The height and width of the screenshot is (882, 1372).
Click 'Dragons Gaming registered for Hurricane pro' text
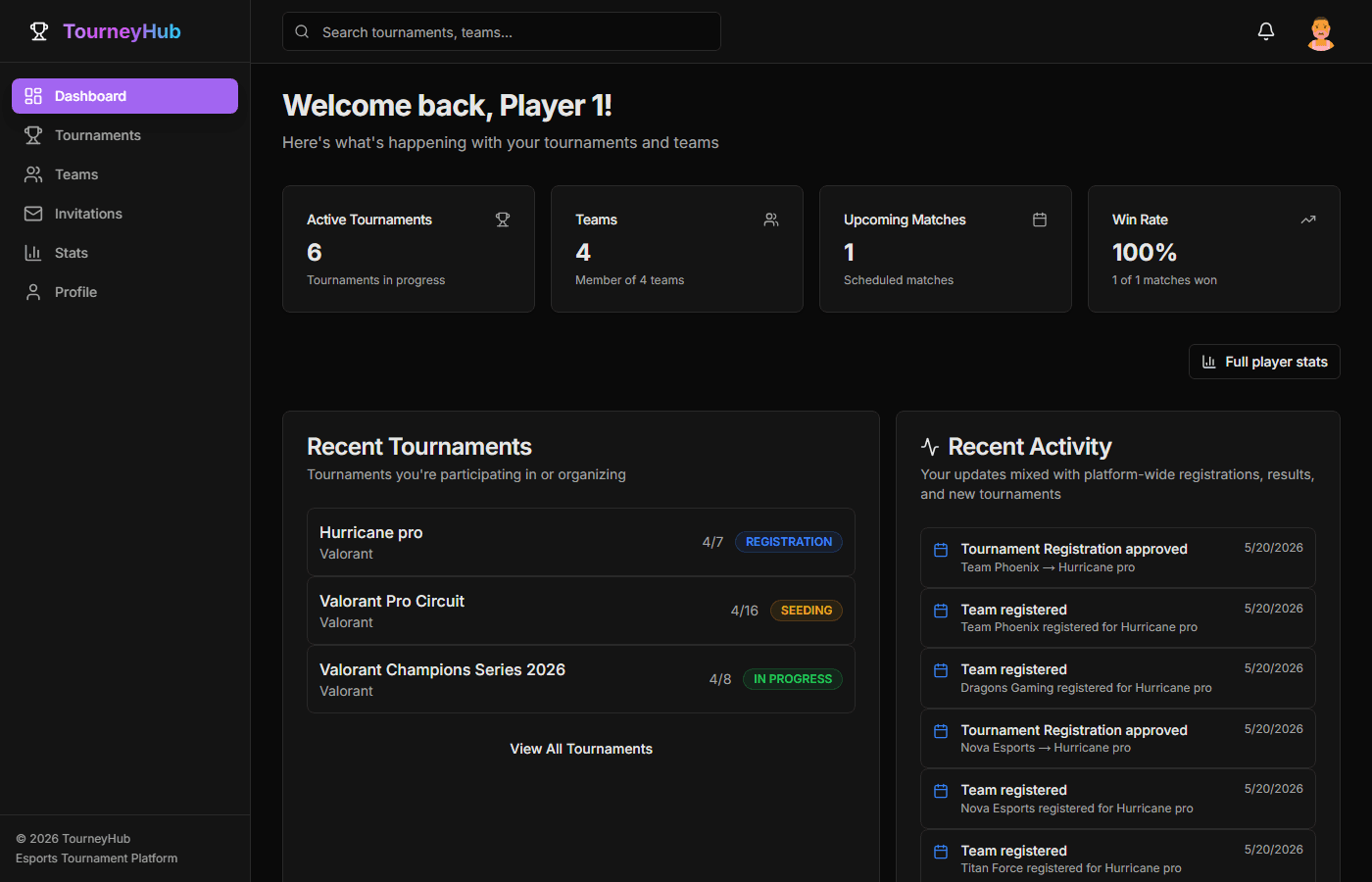[x=1086, y=688]
